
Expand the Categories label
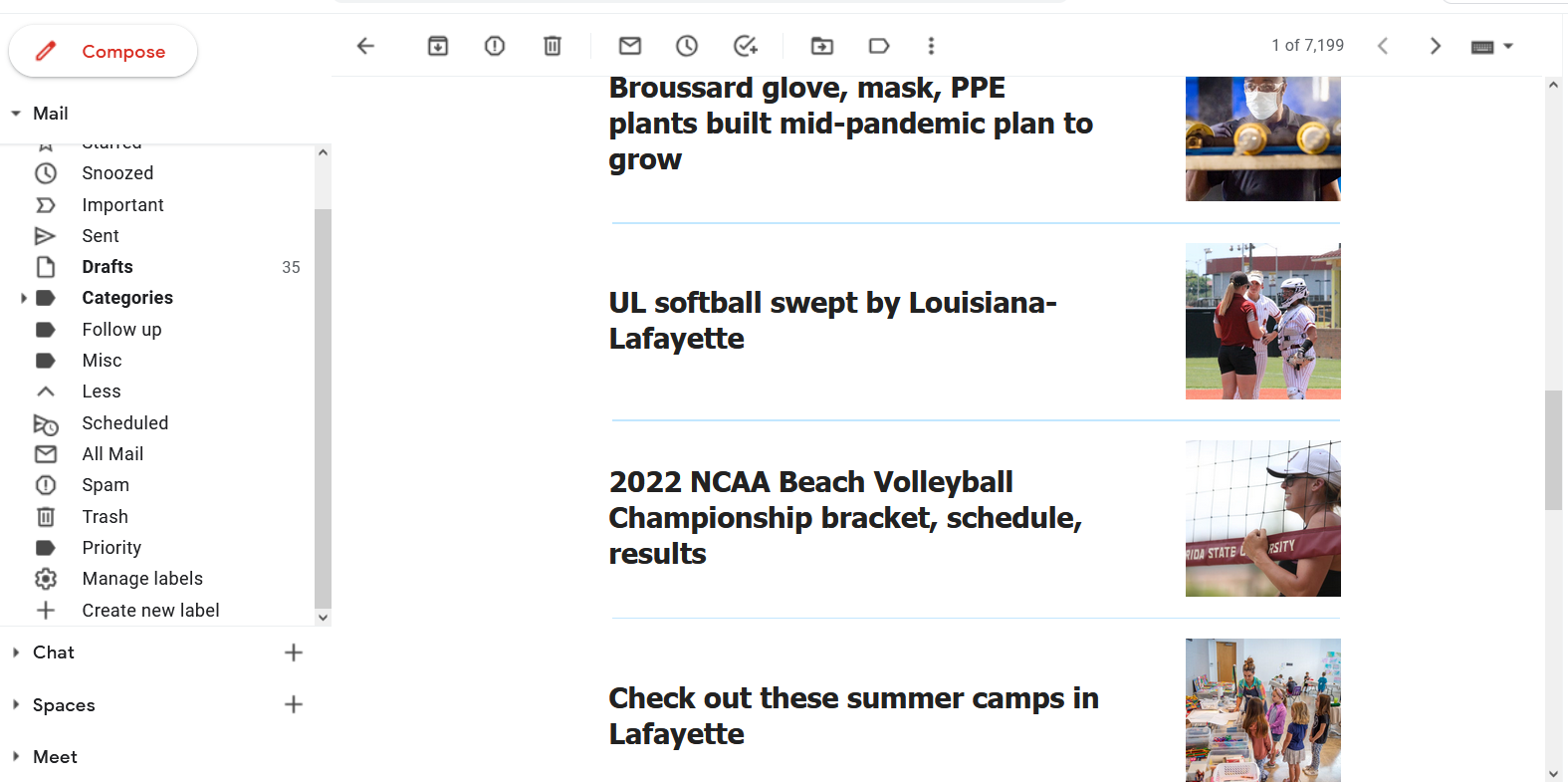(24, 298)
